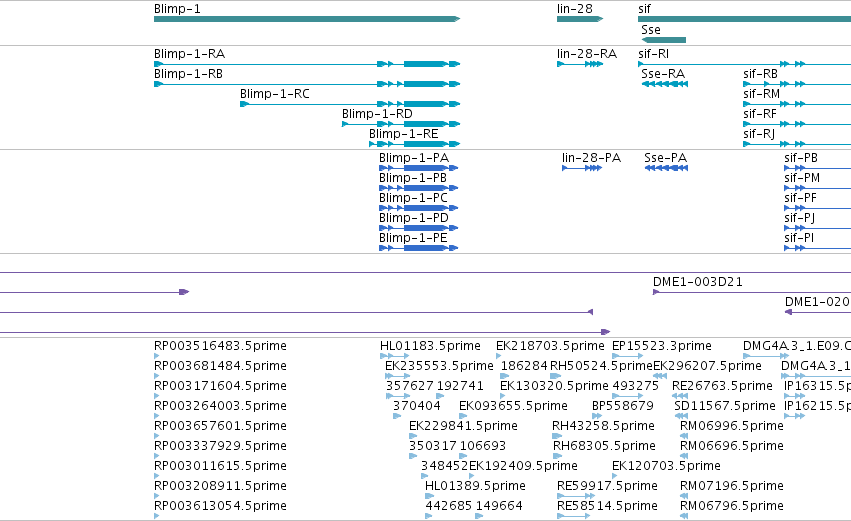The height and width of the screenshot is (521, 851).
Task: Select protein Blimp-1-PD
Action: (x=418, y=228)
